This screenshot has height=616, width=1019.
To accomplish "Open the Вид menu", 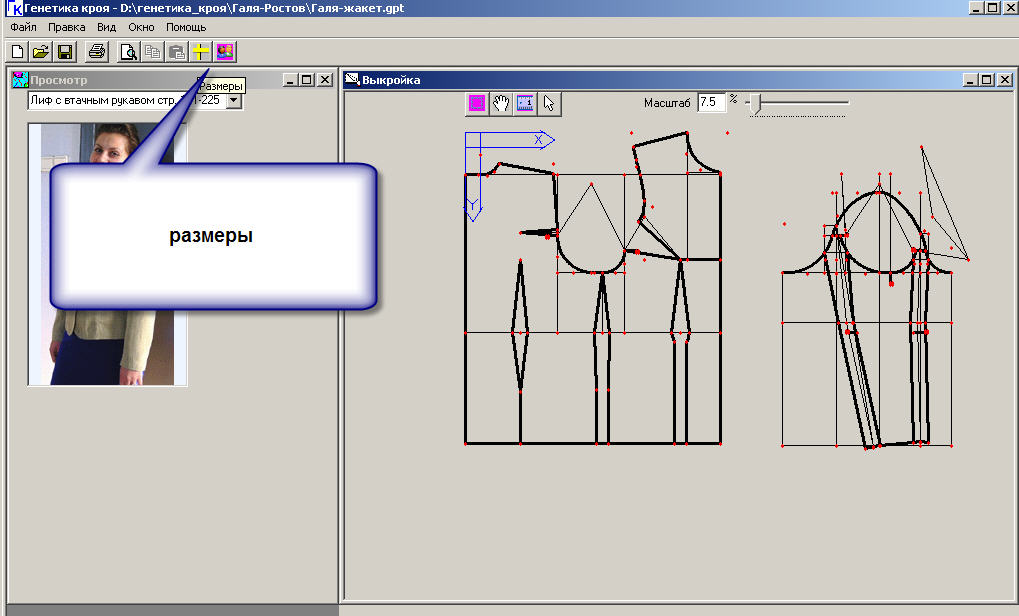I will (107, 27).
